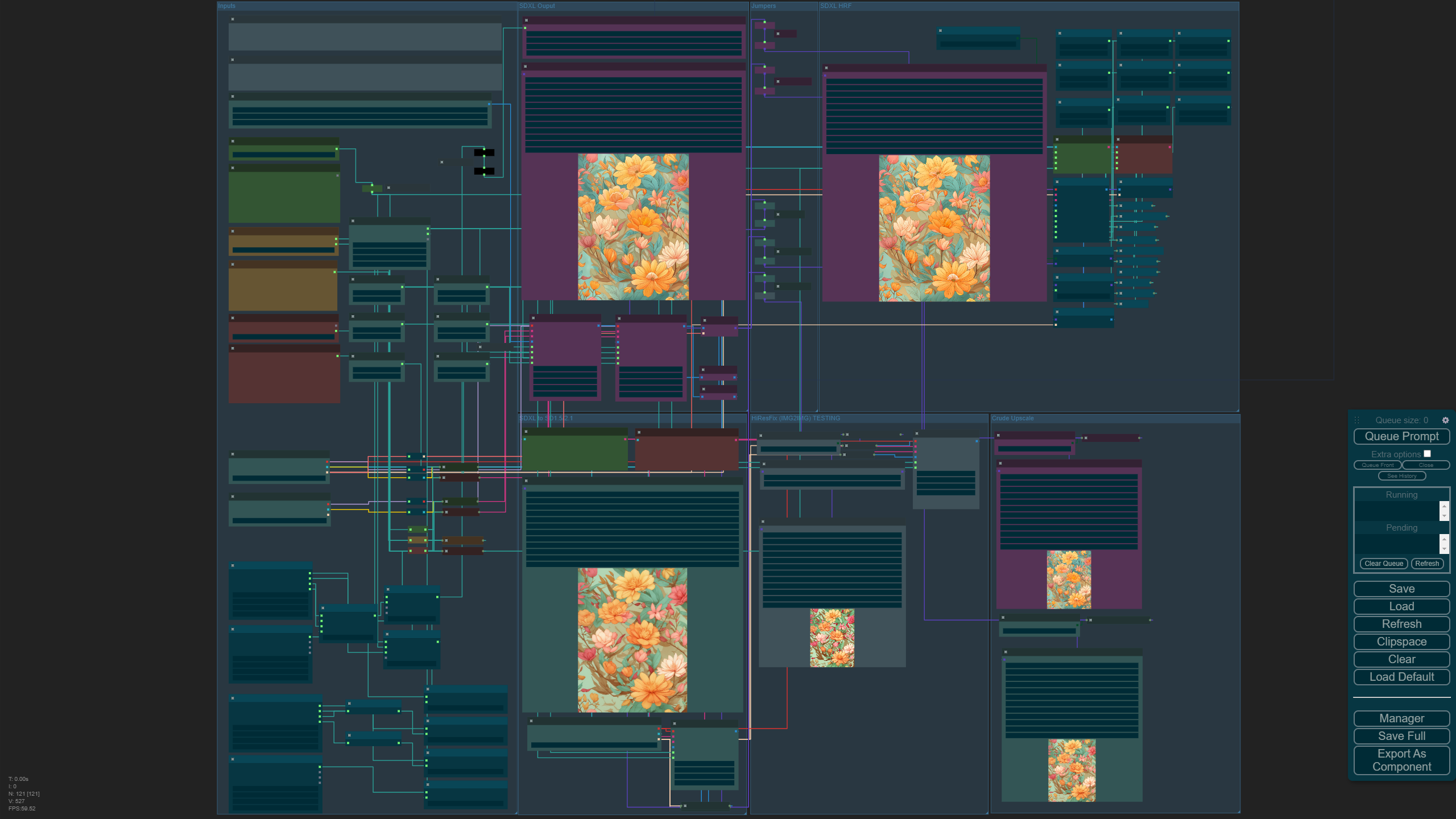Click the Pending list scroll-down arrow

coord(1443,549)
